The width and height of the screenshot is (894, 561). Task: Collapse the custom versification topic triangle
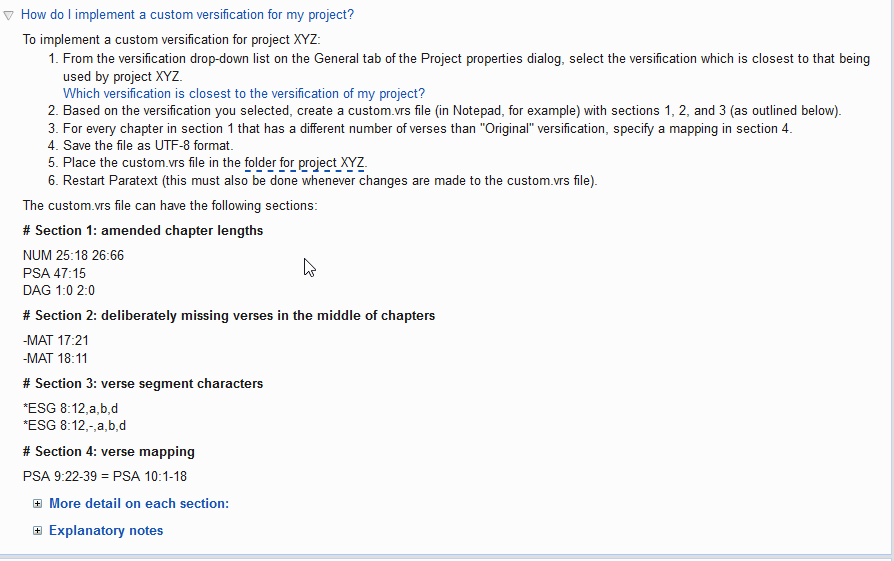[x=9, y=15]
